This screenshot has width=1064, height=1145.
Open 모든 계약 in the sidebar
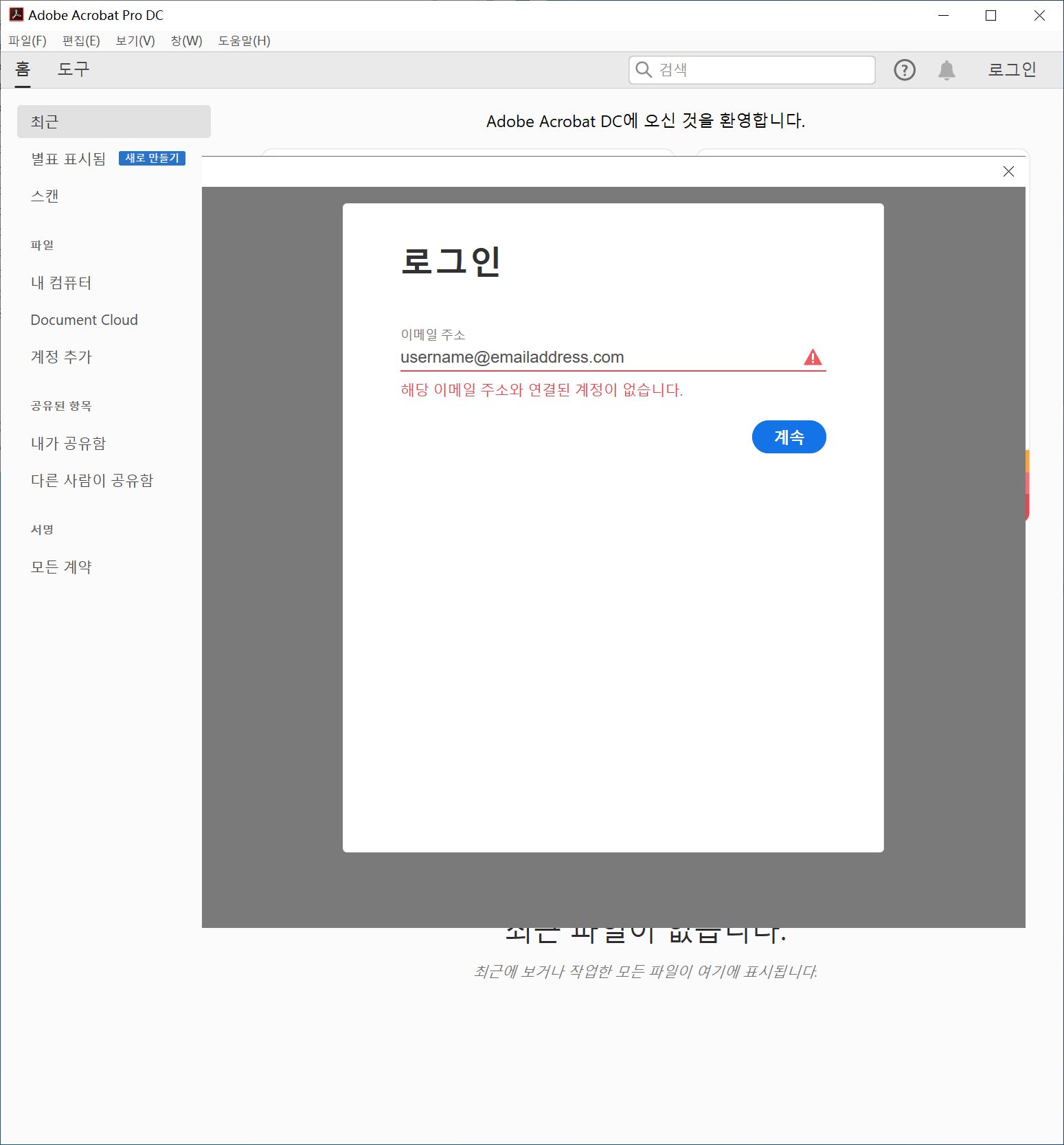[x=61, y=567]
